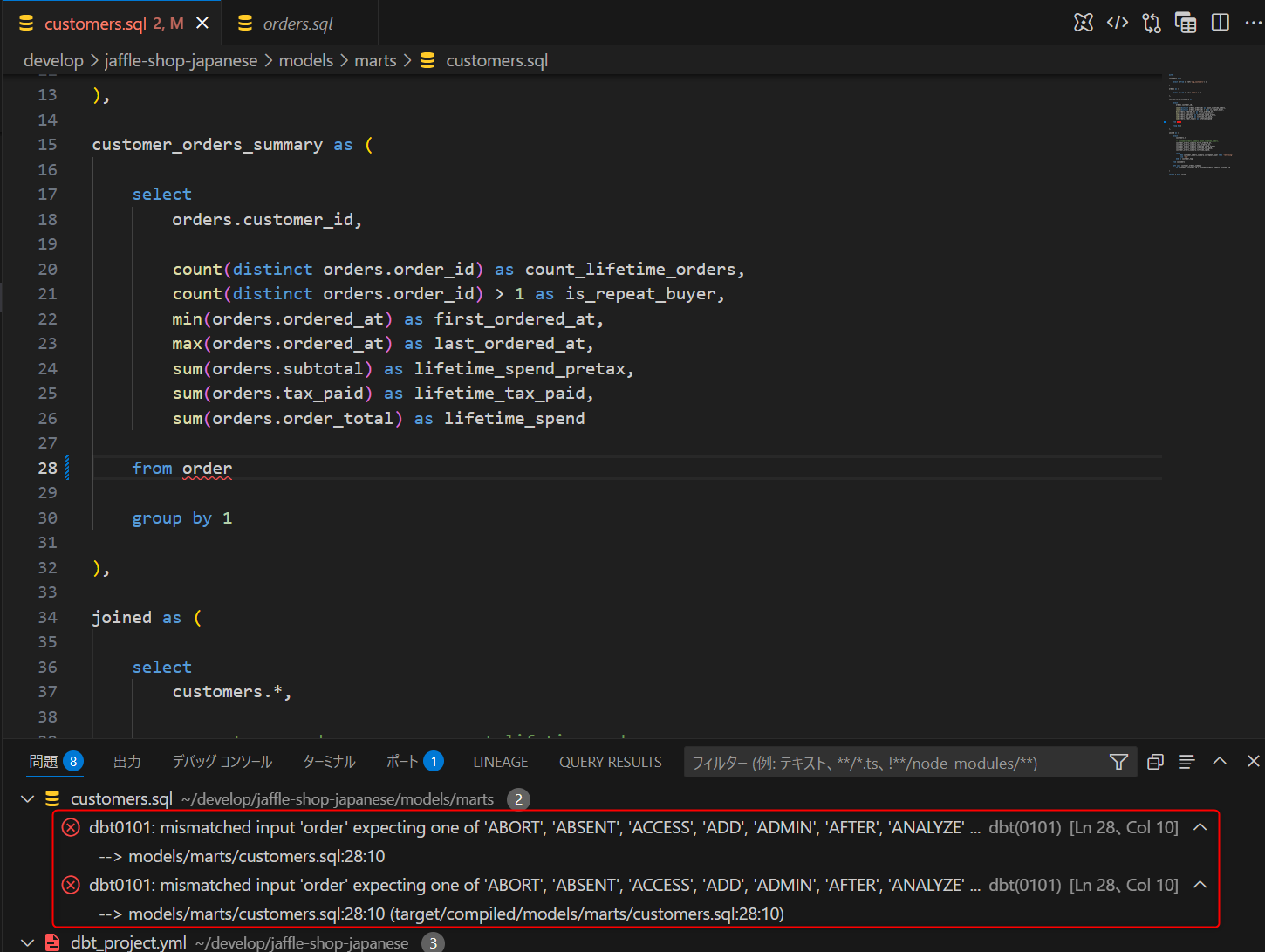This screenshot has width=1265, height=952.
Task: Click the dbt Power User toolbar icon
Action: click(x=1083, y=23)
